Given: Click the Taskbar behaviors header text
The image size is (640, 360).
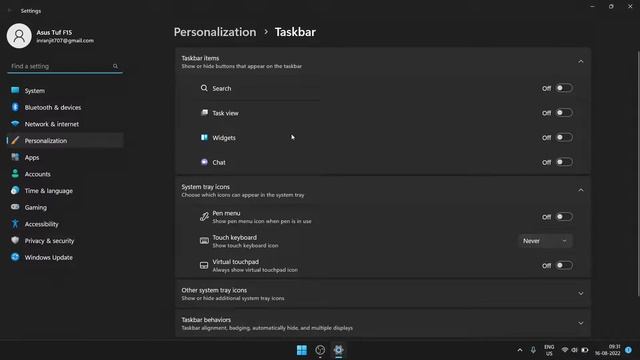Looking at the screenshot, I should coord(206,320).
